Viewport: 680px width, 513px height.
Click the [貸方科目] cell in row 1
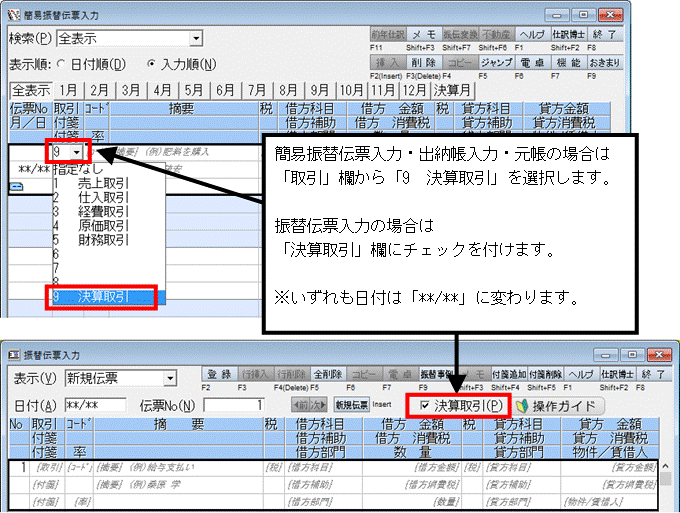tap(522, 467)
